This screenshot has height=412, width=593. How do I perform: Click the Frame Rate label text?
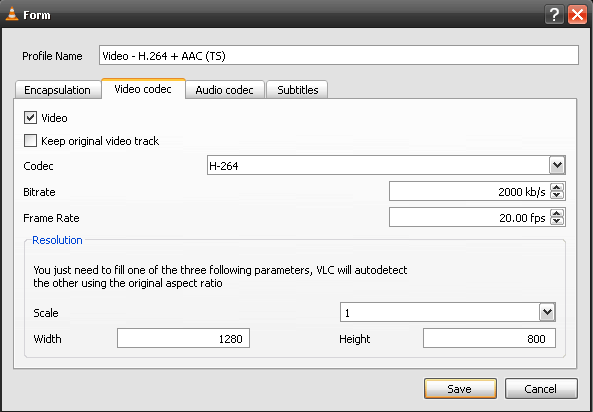(51, 218)
